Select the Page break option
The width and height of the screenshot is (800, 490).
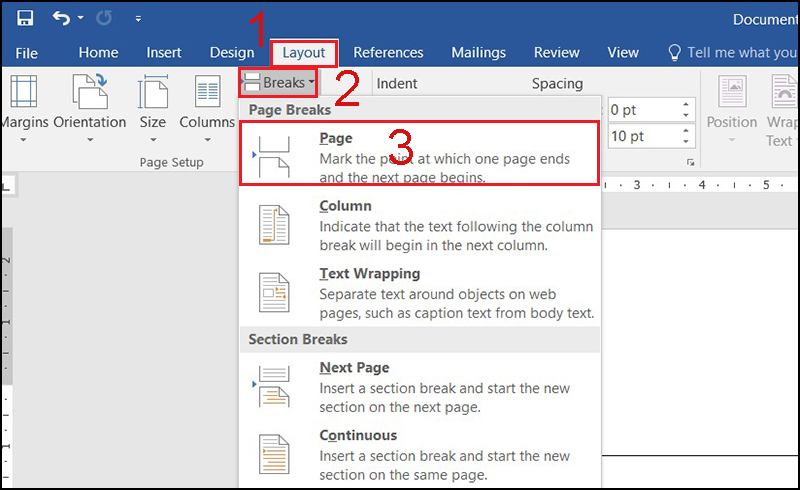[x=419, y=153]
